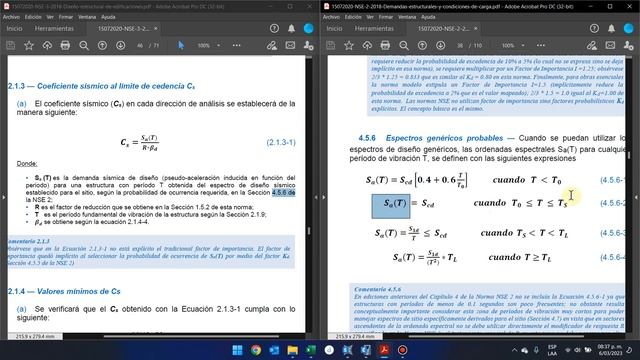The width and height of the screenshot is (640, 360).
Task: Click screen recorder icon in taskbar
Action: click(x=402, y=350)
